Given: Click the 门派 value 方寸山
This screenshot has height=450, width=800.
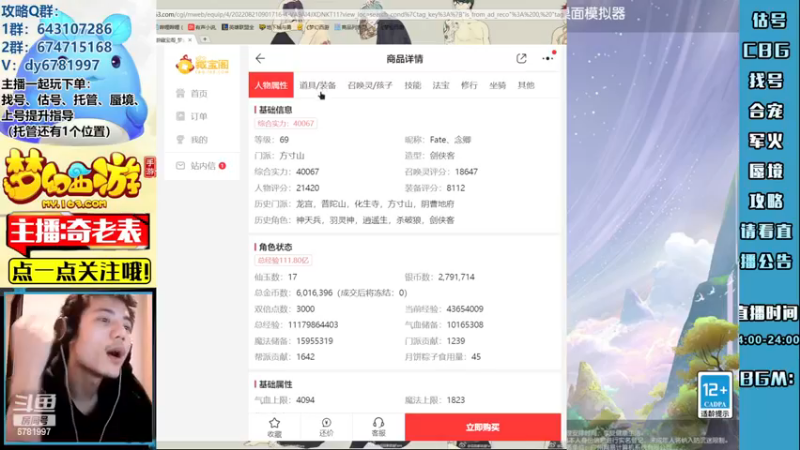Looking at the screenshot, I should (292, 156).
